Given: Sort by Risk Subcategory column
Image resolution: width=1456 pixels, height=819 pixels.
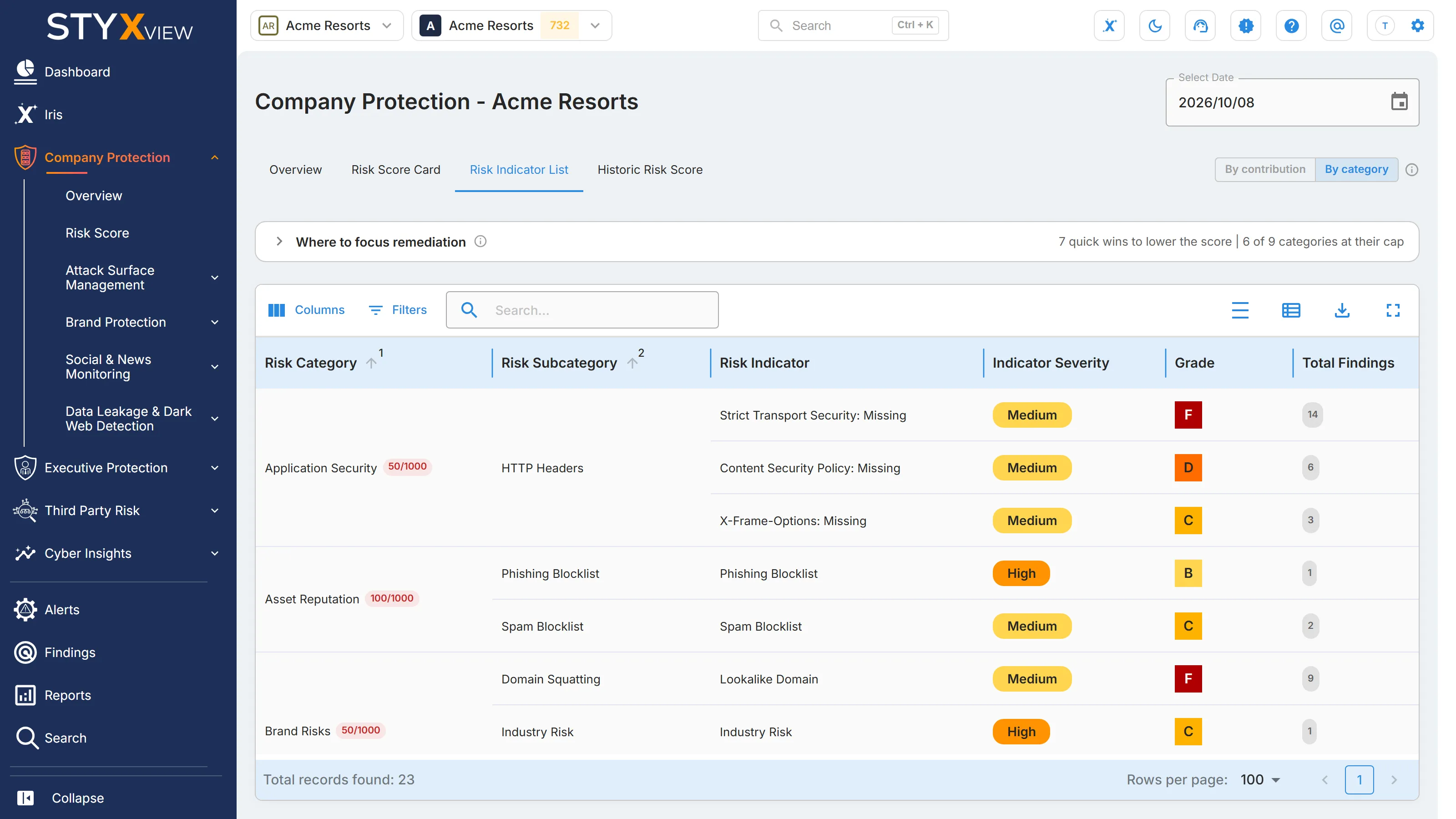Looking at the screenshot, I should click(558, 362).
